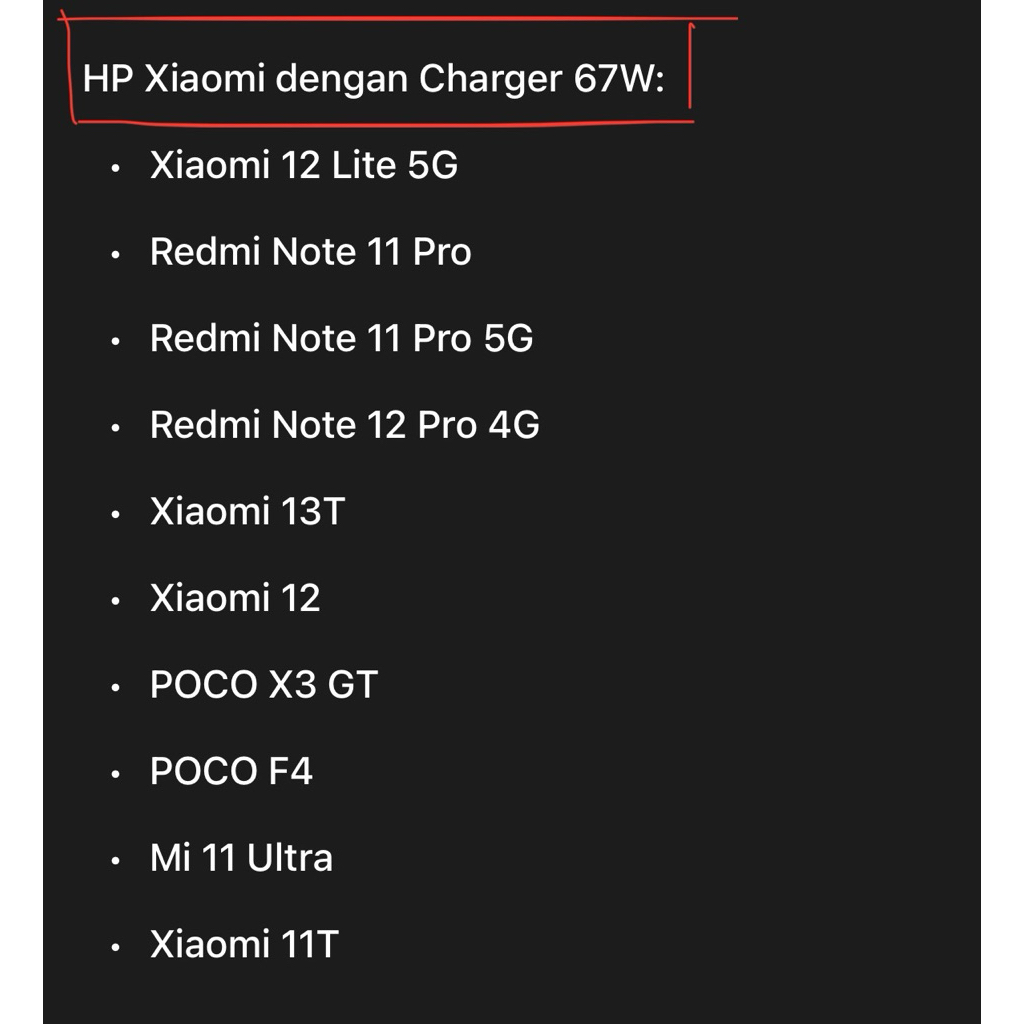Select the Xiaomi 12 Lite 5G entry
Image resolution: width=1024 pixels, height=1024 pixels.
click(304, 166)
